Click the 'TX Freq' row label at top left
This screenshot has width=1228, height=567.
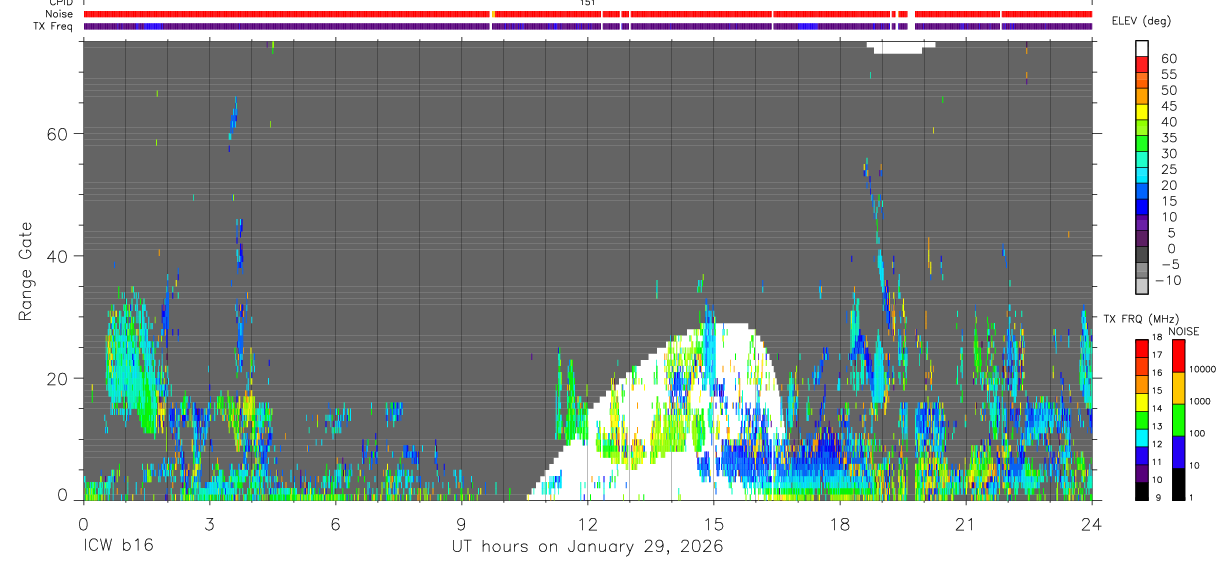point(54,26)
